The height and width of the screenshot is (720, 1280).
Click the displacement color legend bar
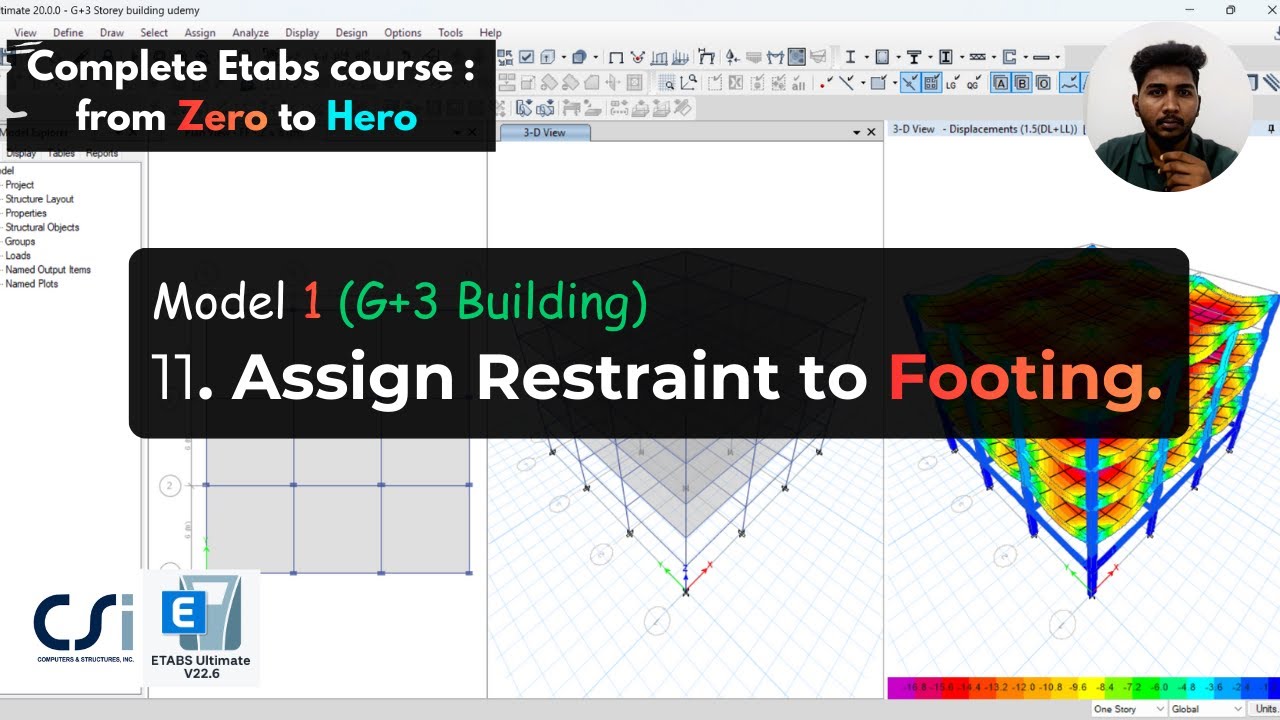(1084, 687)
